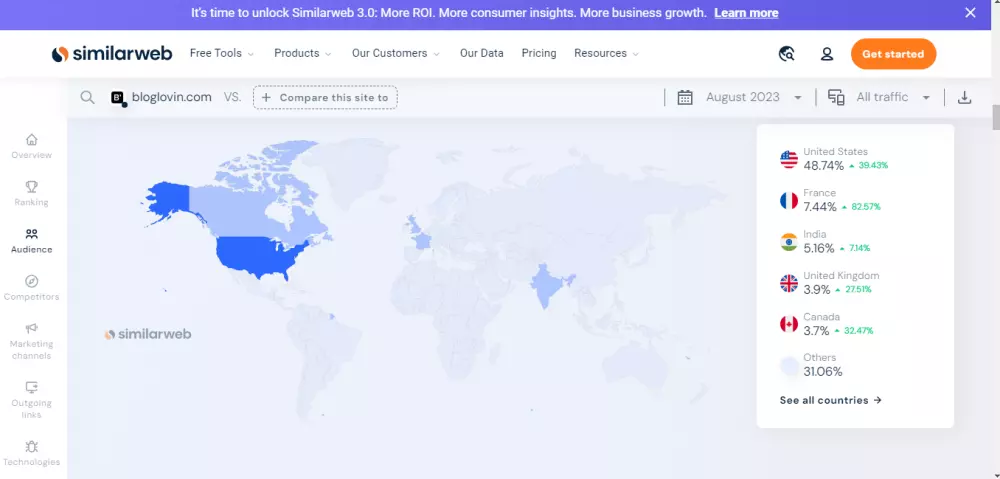Click the 27.51% change indicator

[x=853, y=290]
